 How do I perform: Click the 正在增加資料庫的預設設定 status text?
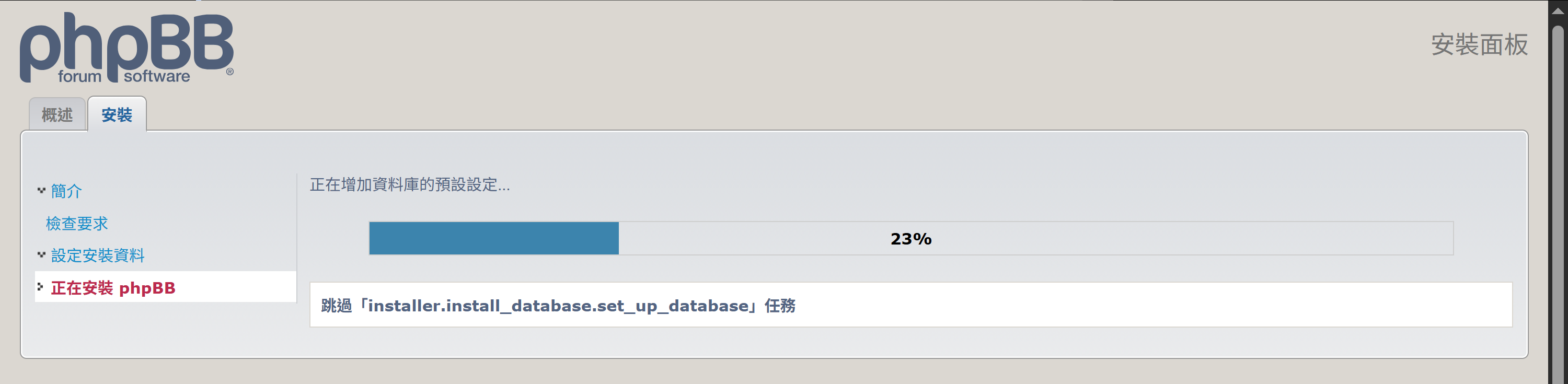410,184
